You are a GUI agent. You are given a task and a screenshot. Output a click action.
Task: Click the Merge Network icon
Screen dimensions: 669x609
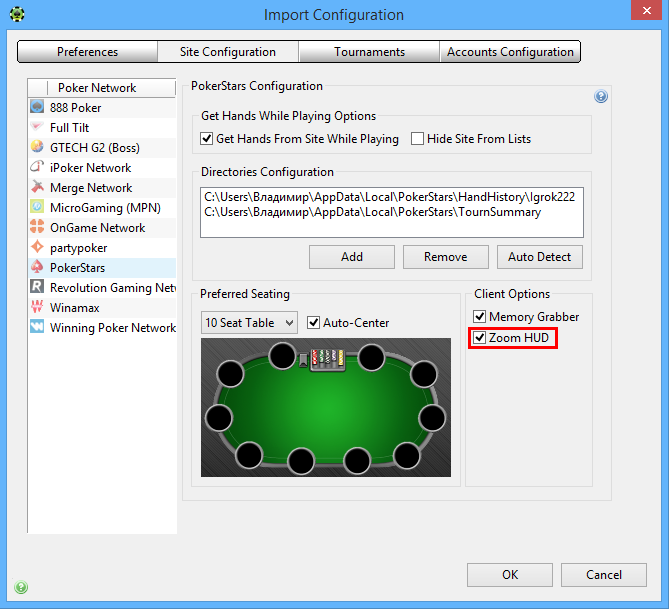pos(37,187)
